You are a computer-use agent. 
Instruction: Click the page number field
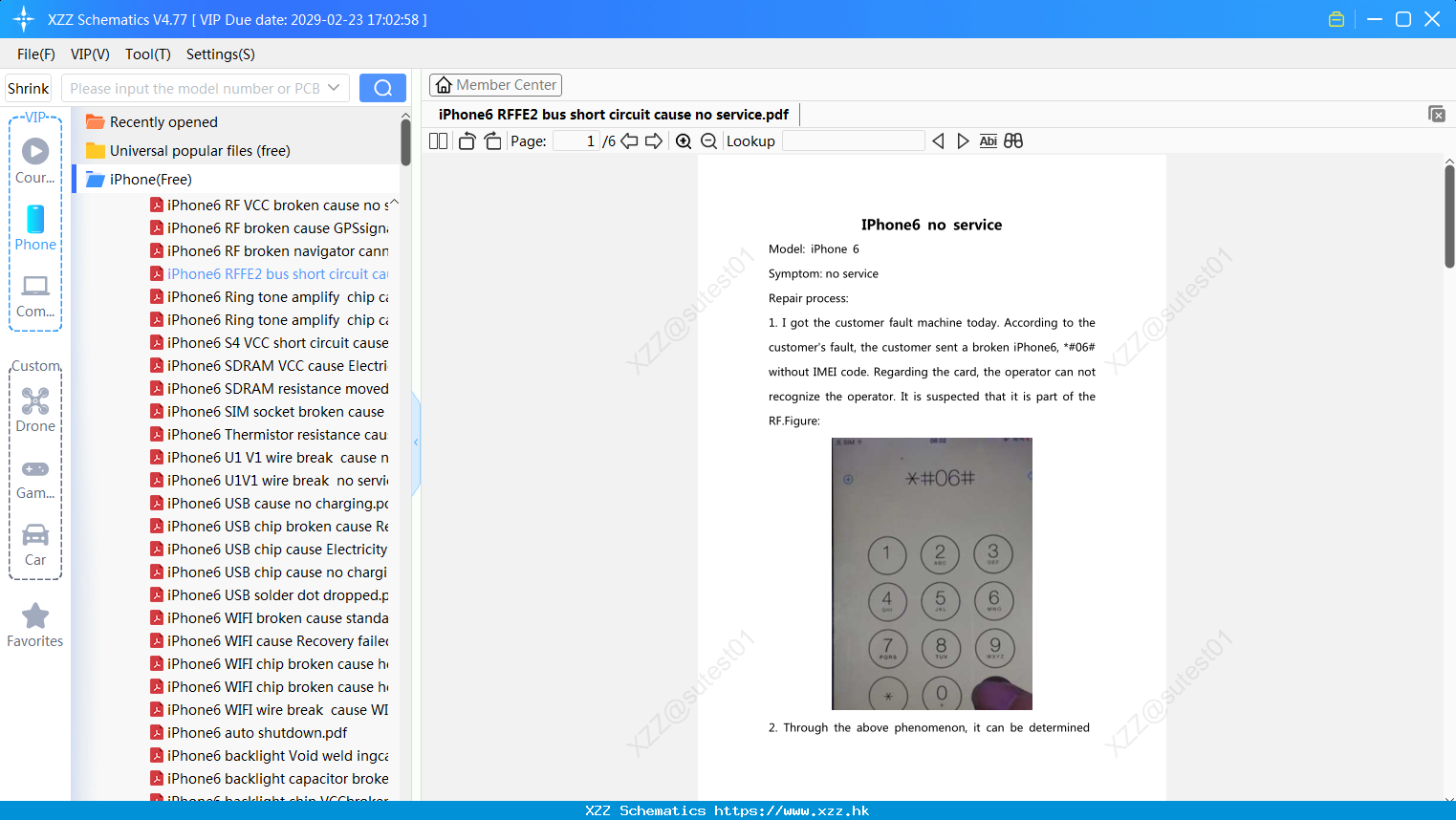pyautogui.click(x=576, y=141)
